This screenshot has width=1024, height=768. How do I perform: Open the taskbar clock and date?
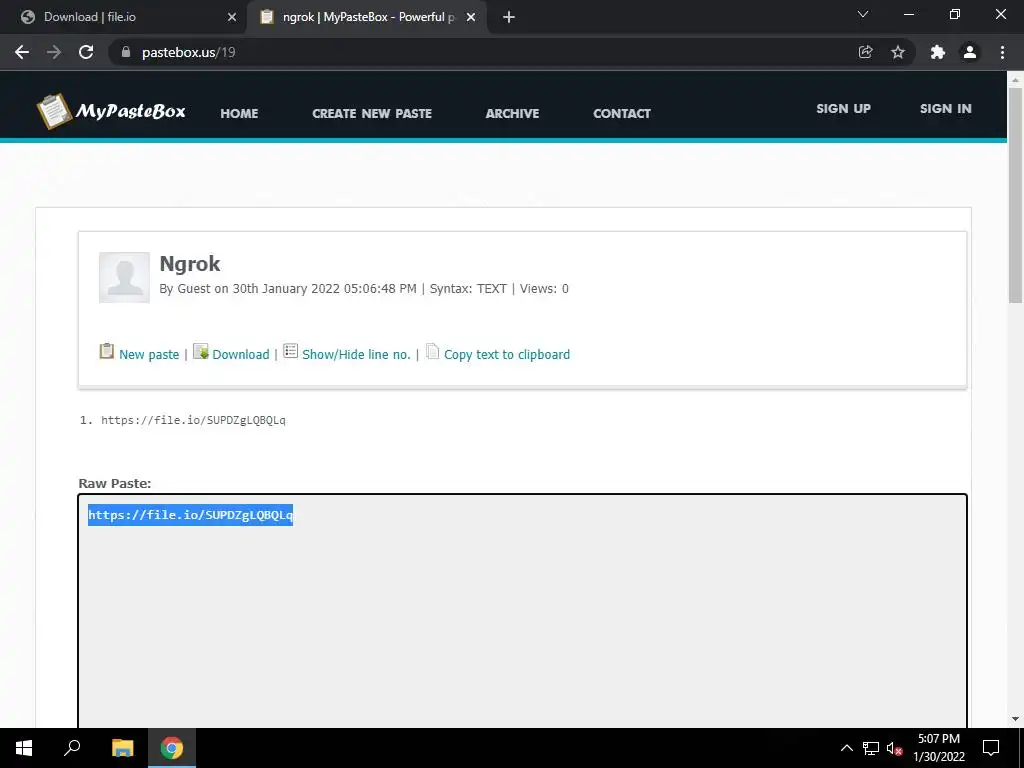[x=938, y=748]
